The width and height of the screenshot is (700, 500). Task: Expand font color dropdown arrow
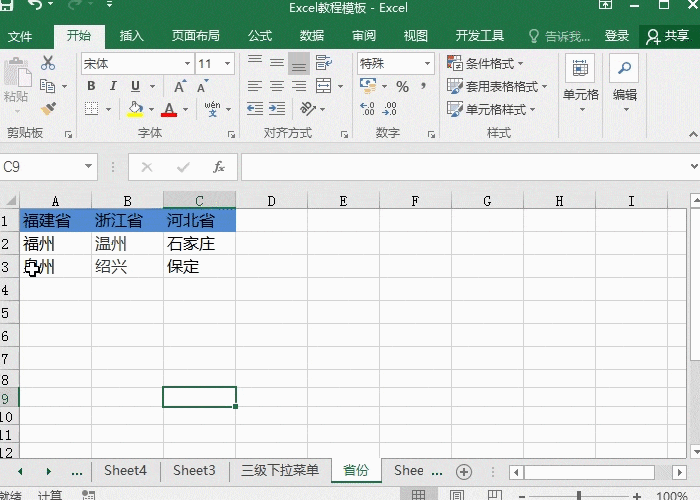point(185,109)
